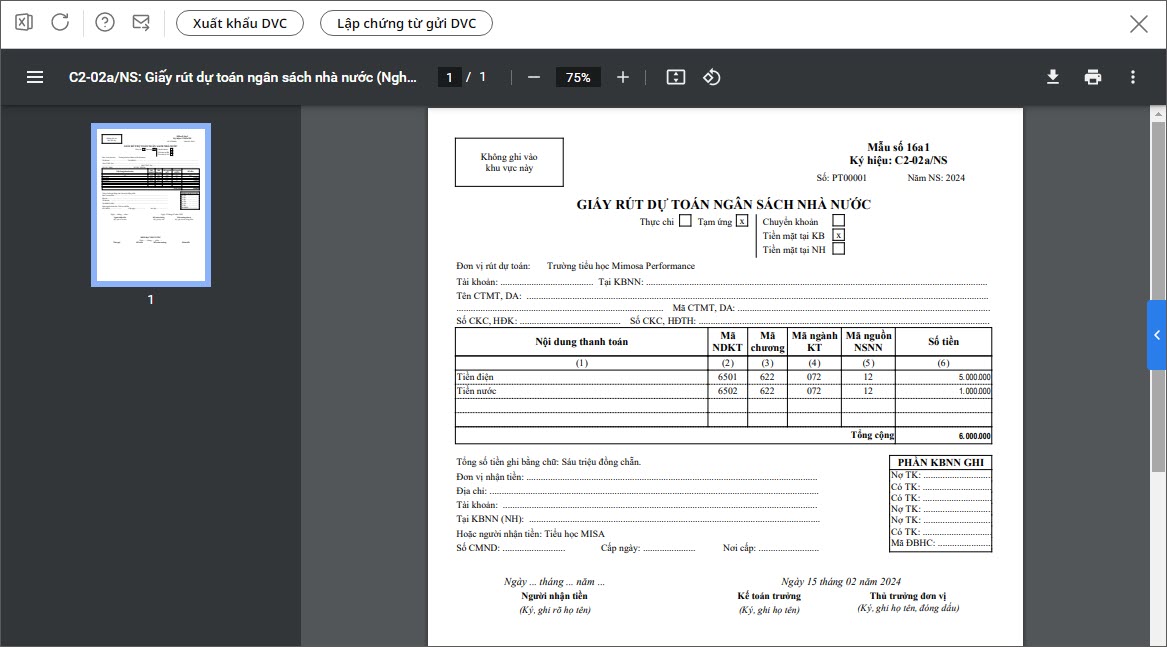Open the PDF more actions menu
This screenshot has height=647, width=1167.
pos(1132,77)
